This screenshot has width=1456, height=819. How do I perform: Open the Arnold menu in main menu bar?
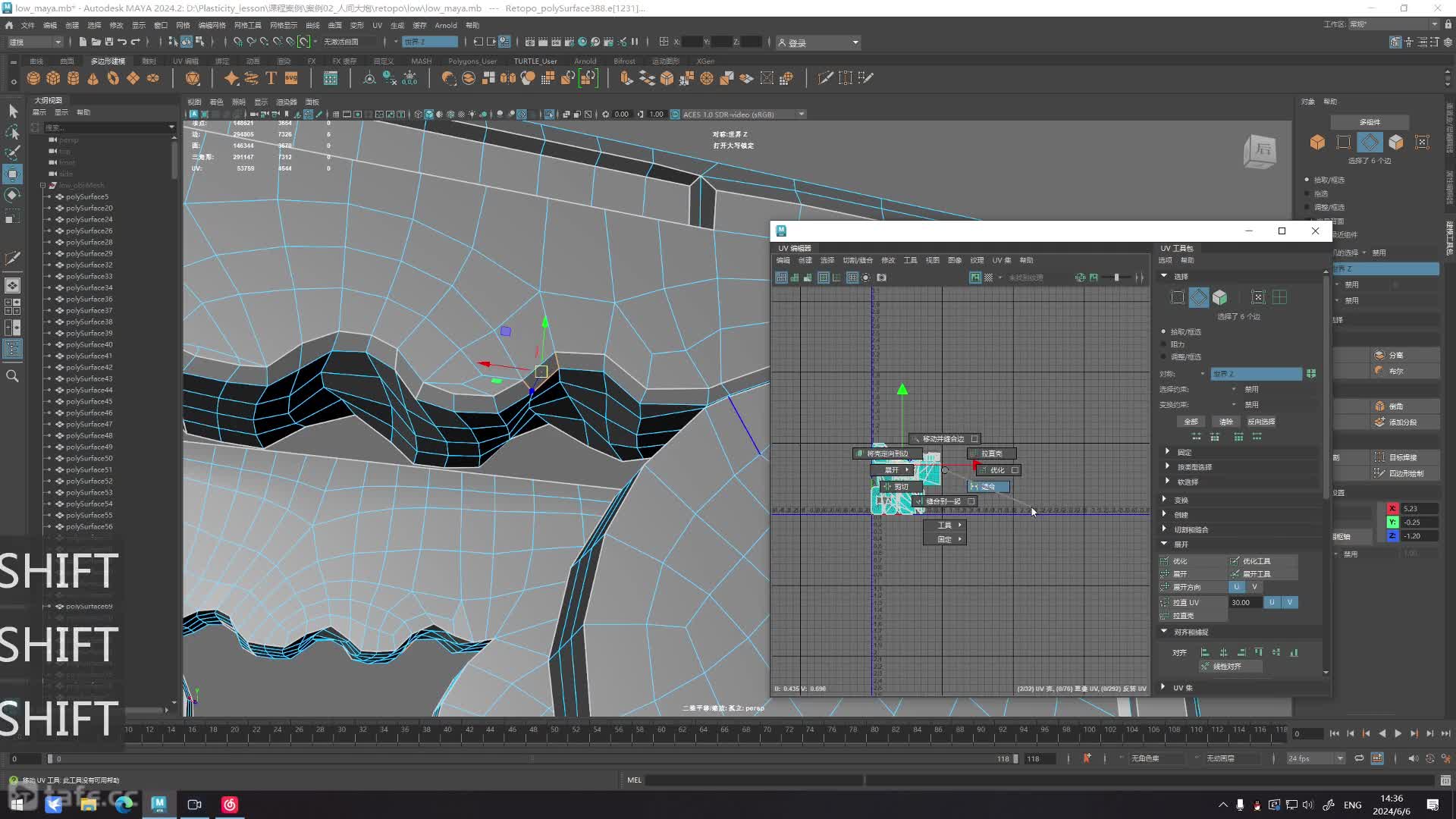446,25
